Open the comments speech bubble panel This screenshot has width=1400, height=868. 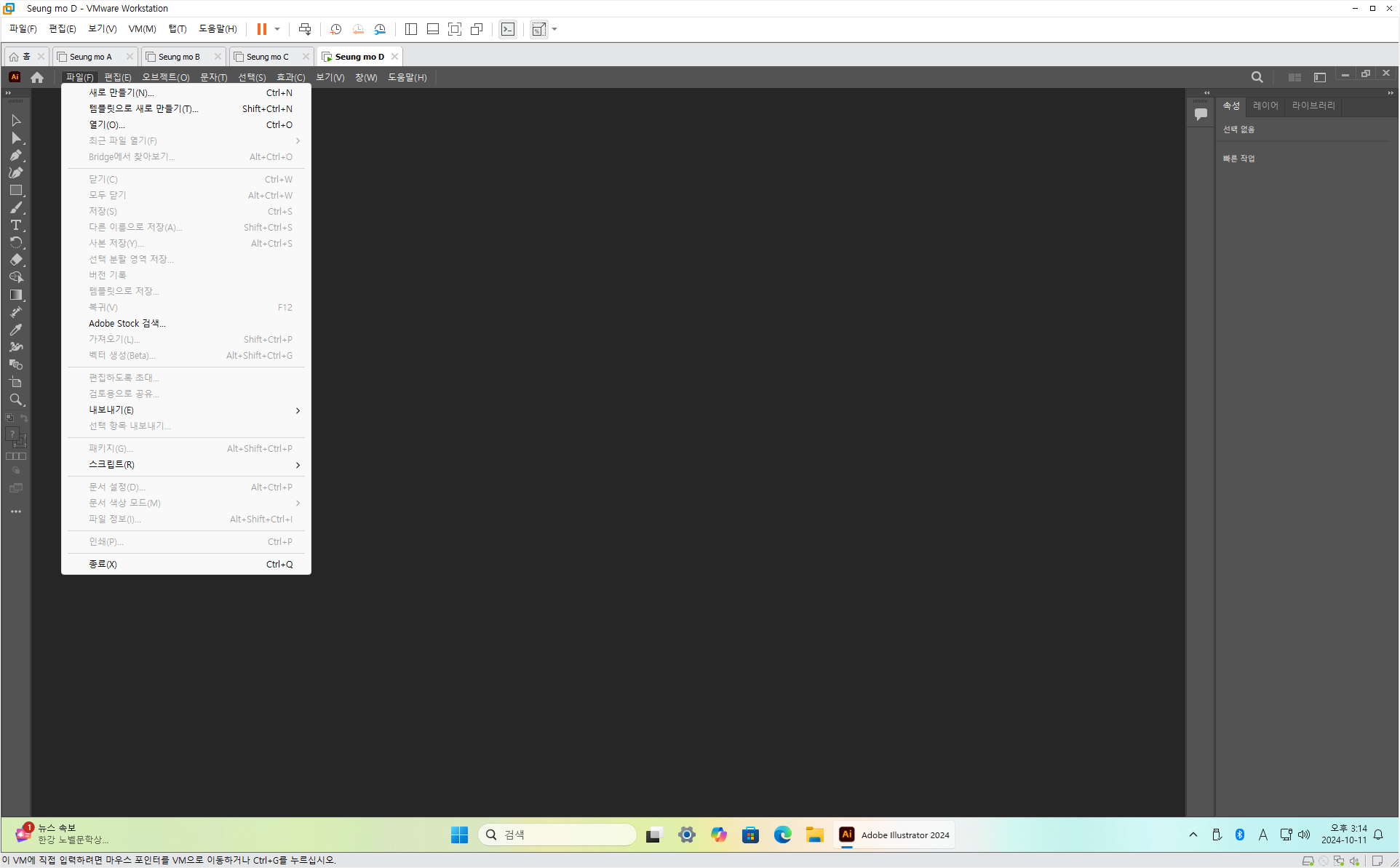tap(1201, 114)
